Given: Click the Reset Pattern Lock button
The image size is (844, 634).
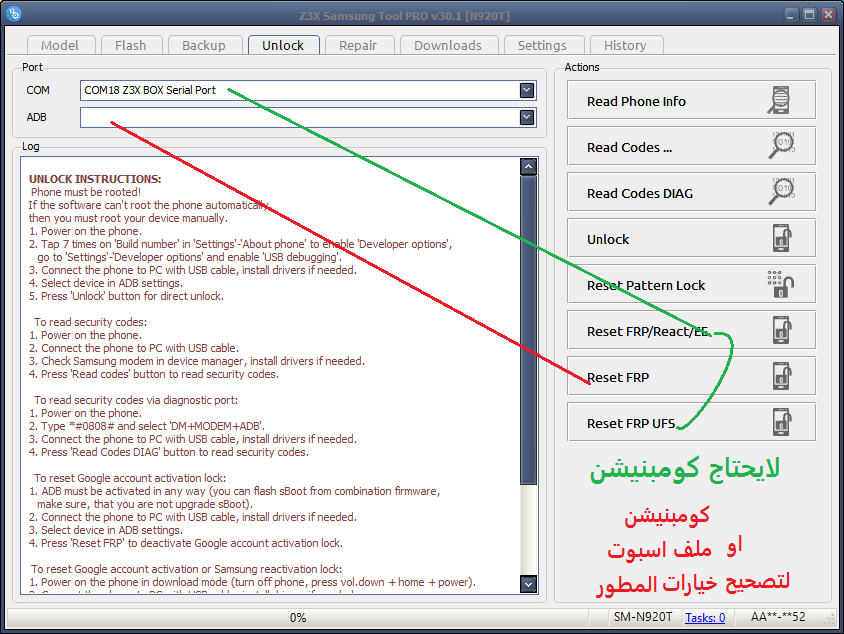Looking at the screenshot, I should (691, 284).
